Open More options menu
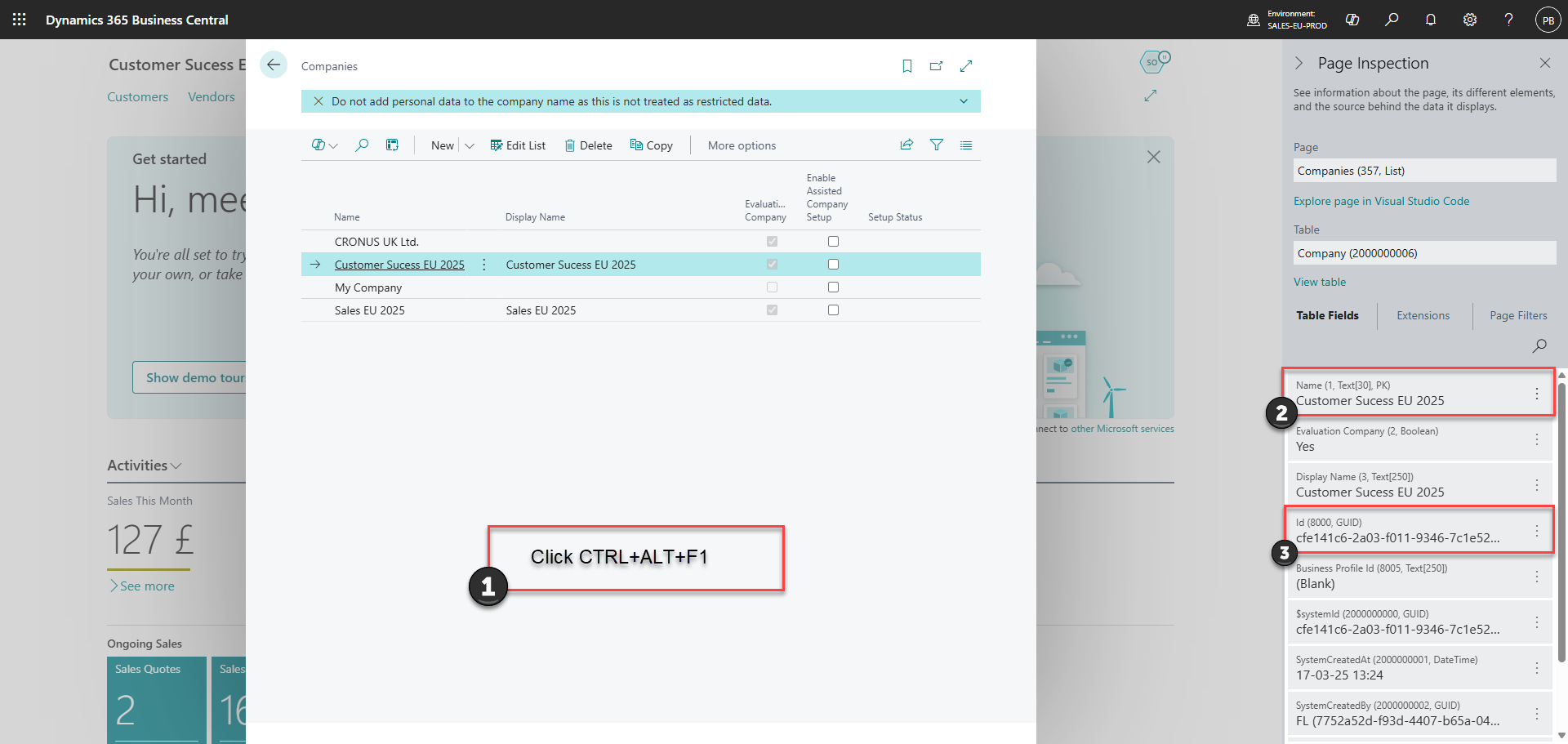Image resolution: width=1568 pixels, height=744 pixels. click(742, 145)
